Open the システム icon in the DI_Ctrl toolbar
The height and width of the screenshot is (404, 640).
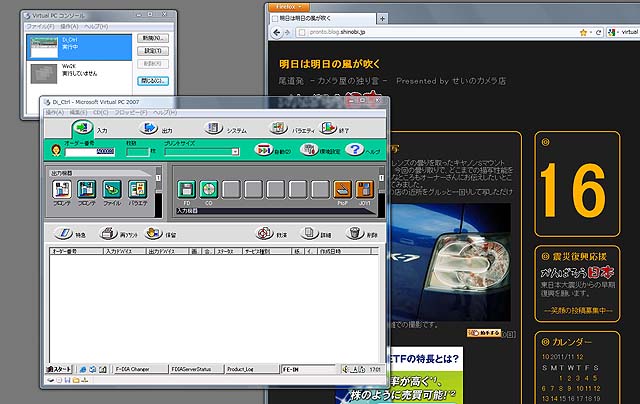pyautogui.click(x=213, y=128)
